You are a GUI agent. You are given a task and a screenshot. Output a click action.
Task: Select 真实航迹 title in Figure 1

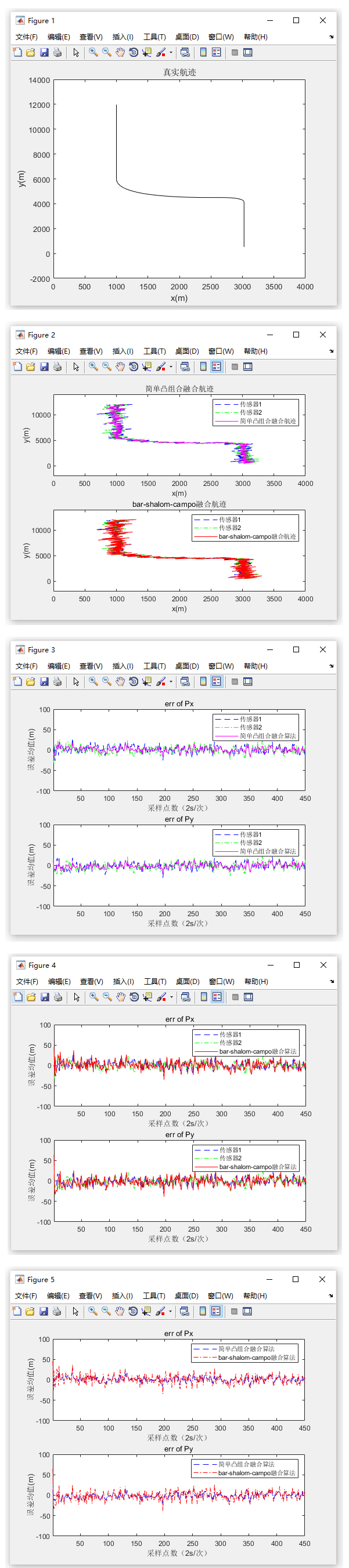coord(179,72)
